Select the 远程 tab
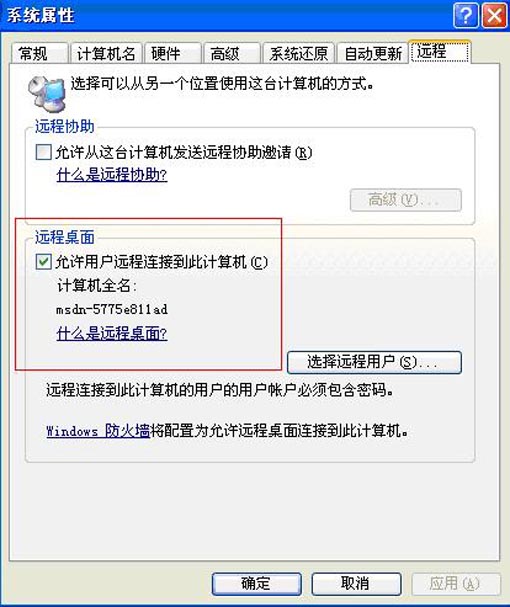 click(440, 51)
